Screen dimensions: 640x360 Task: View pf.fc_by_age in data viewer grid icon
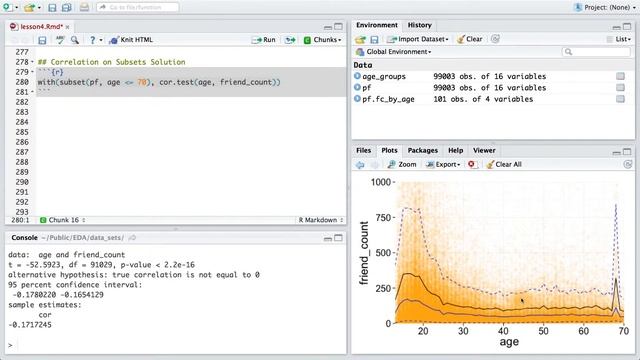click(x=620, y=99)
